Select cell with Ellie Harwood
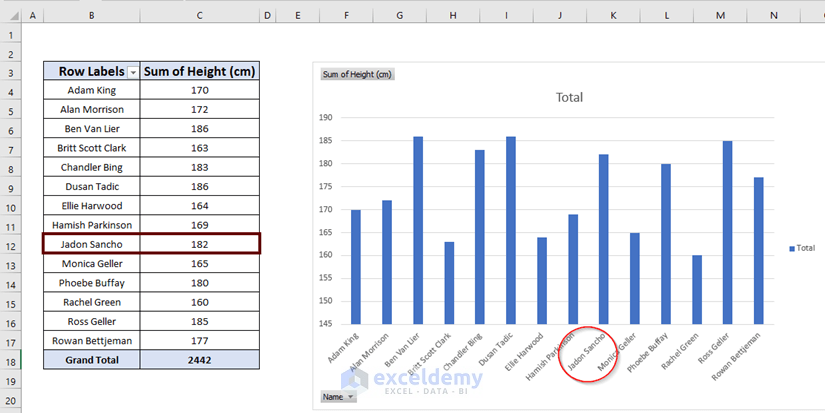 tap(92, 206)
